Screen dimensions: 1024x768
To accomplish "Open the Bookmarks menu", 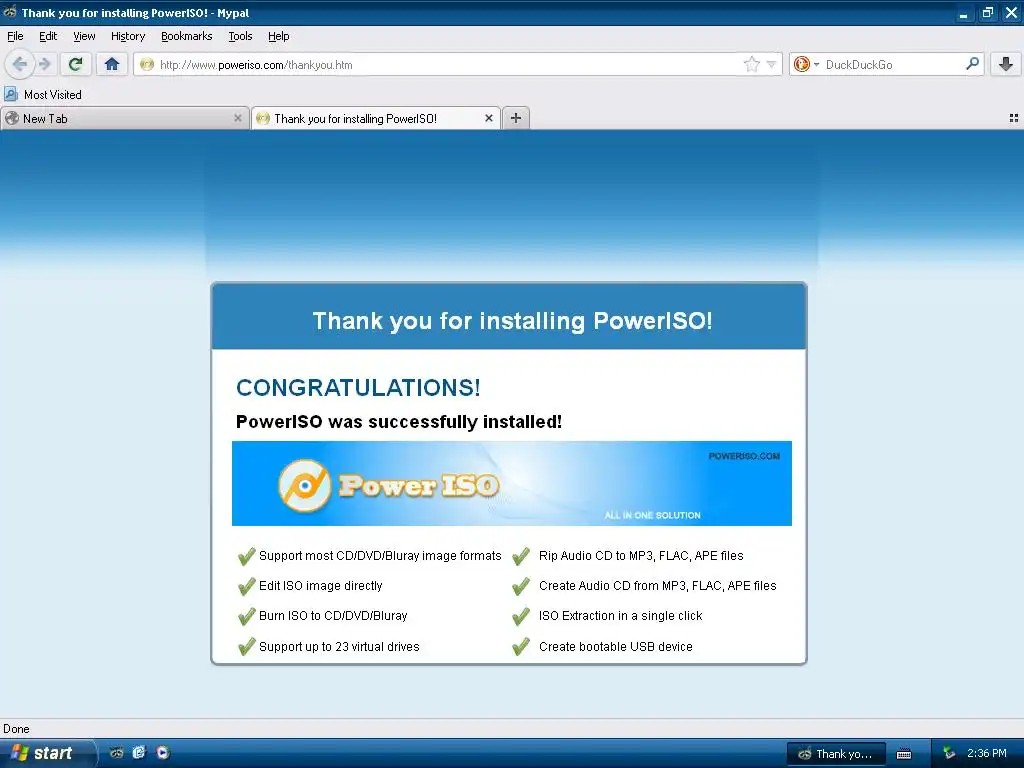I will [x=187, y=36].
